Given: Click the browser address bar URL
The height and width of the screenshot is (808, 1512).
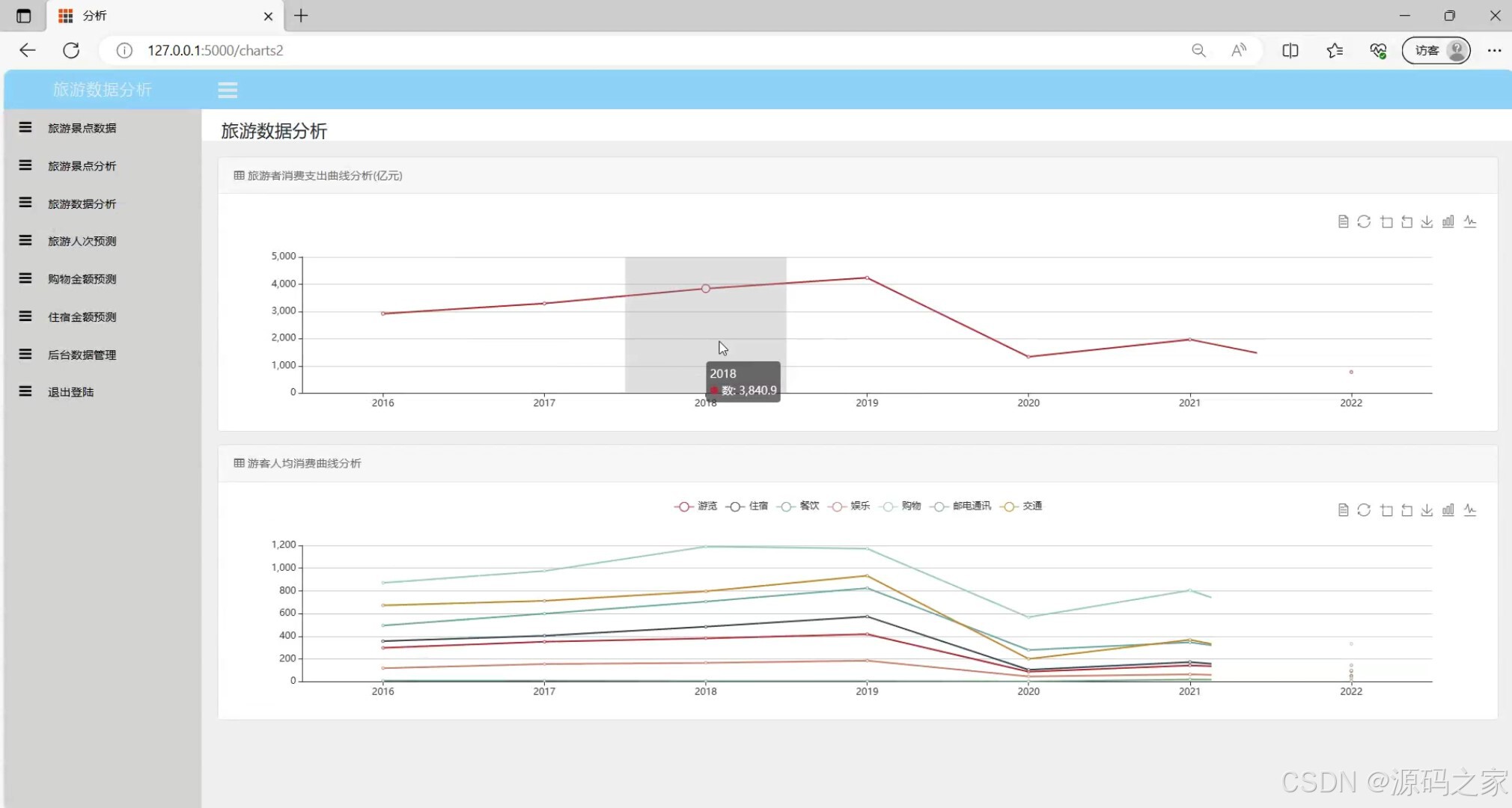Looking at the screenshot, I should (216, 50).
